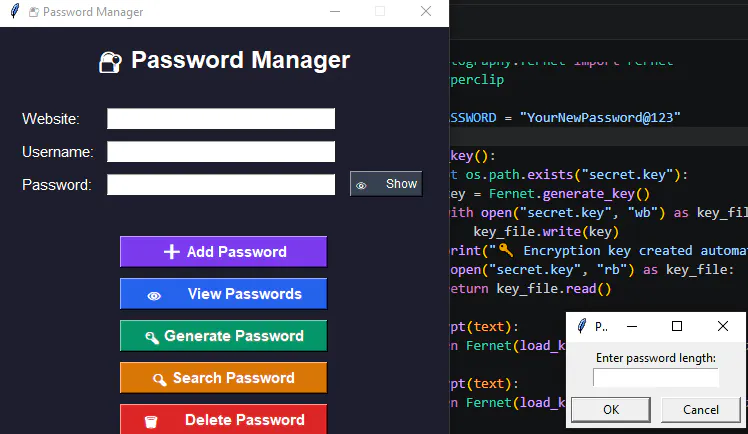The width and height of the screenshot is (748, 434).
Task: Click the "YourNewPassword@123" string in code editor
Action: tap(600, 117)
